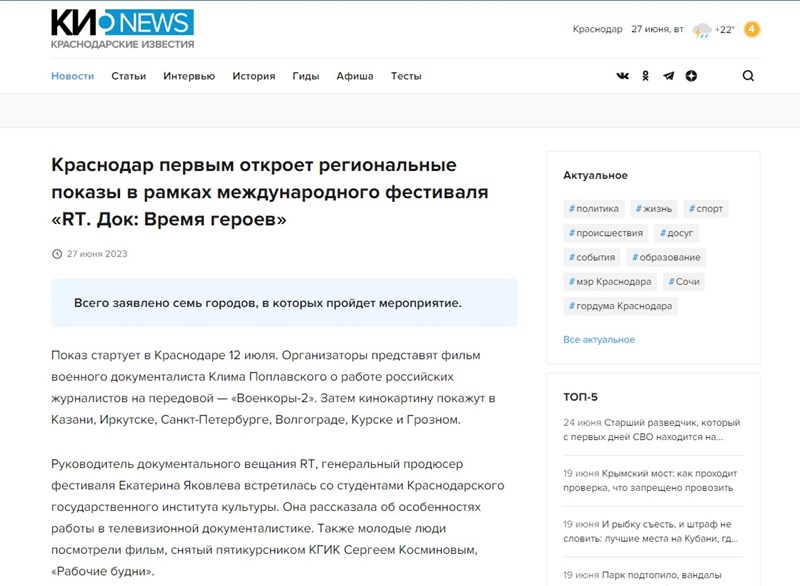Click the Актуальное panel heading
The height and width of the screenshot is (586, 800).
click(x=595, y=175)
